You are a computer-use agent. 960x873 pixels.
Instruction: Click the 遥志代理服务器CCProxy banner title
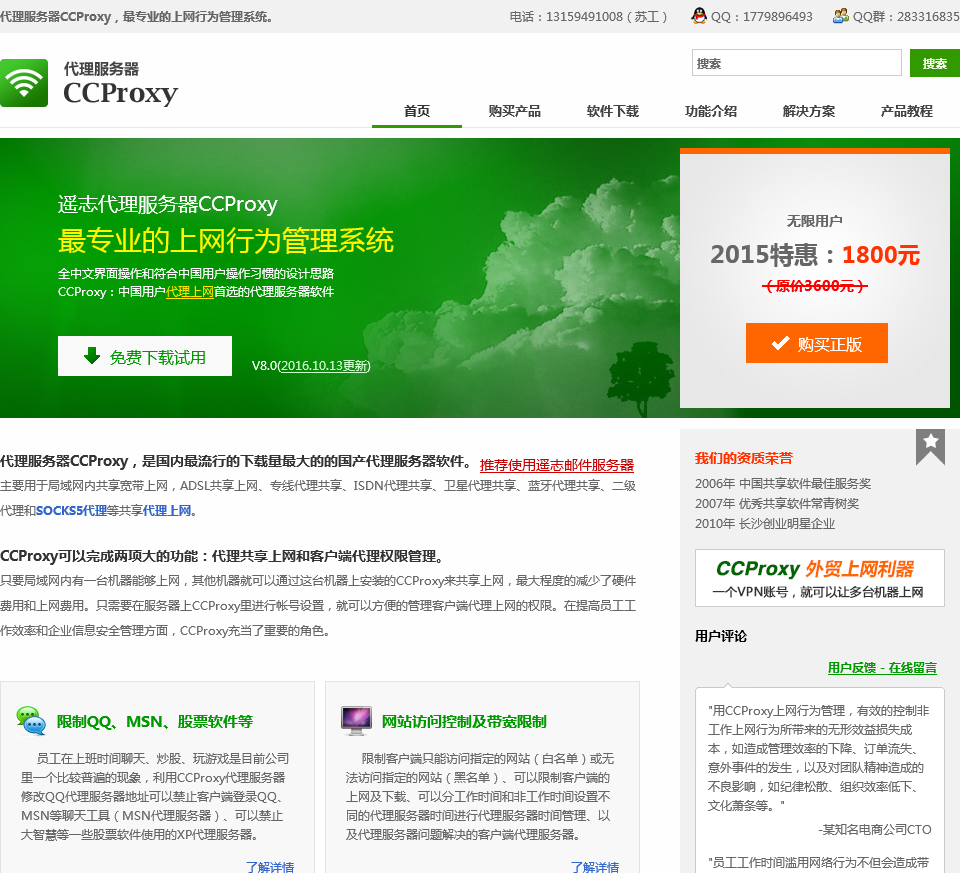click(x=168, y=204)
